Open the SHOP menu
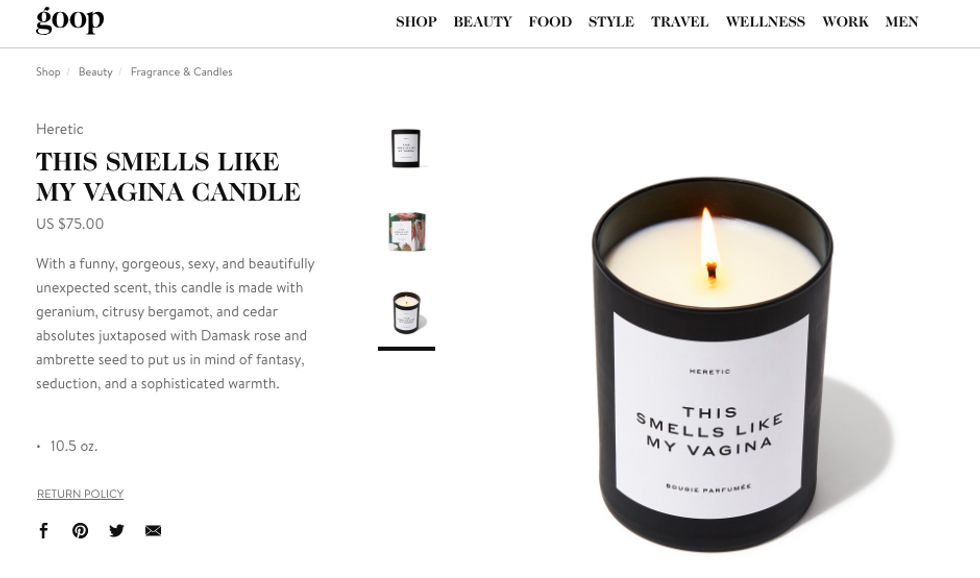The height and width of the screenshot is (578, 980). (416, 22)
